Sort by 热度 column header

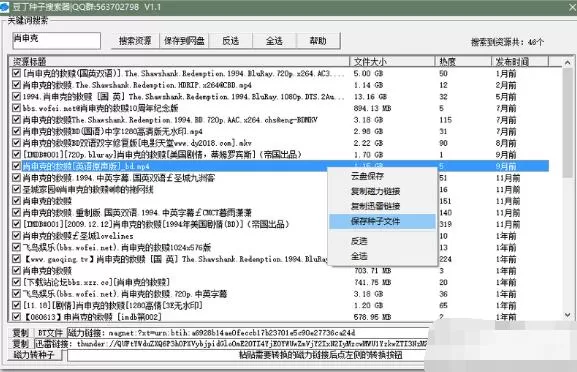[463, 61]
